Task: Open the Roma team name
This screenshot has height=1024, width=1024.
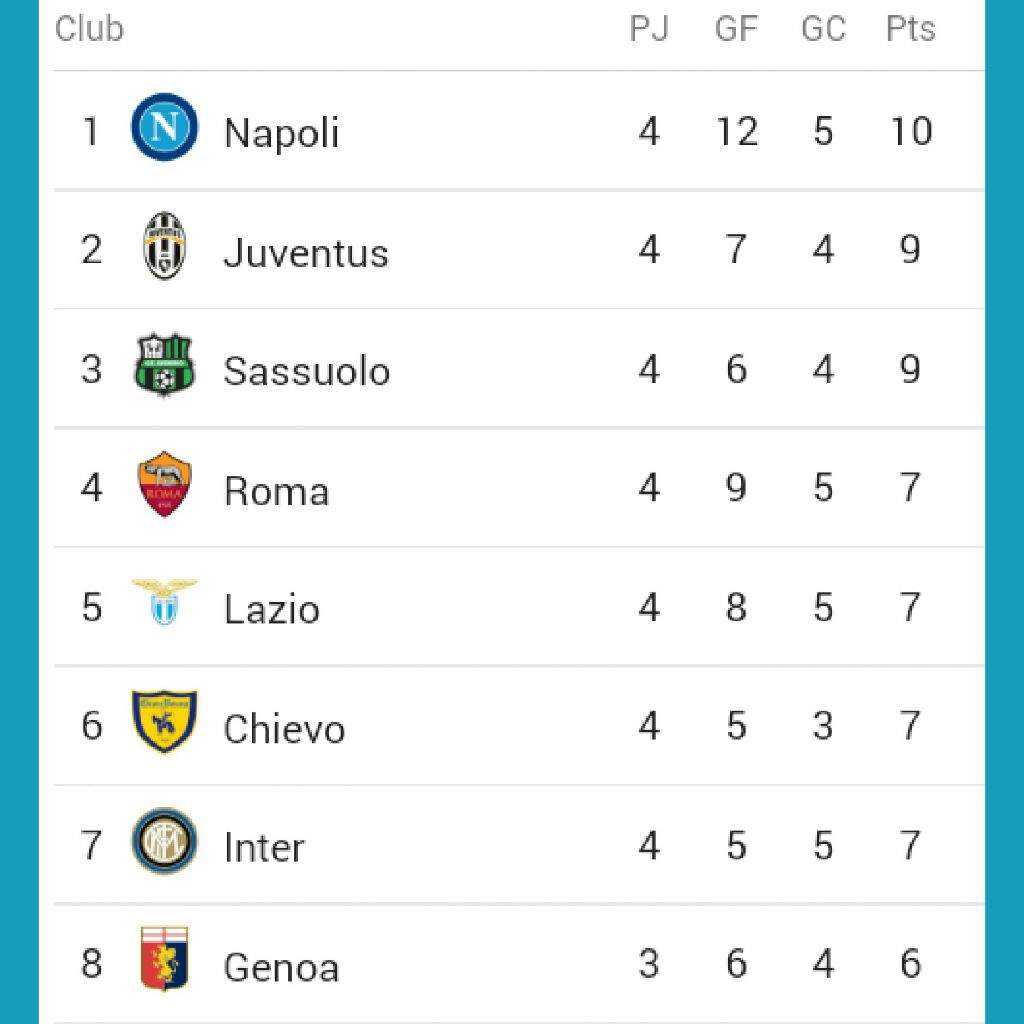Action: point(276,490)
